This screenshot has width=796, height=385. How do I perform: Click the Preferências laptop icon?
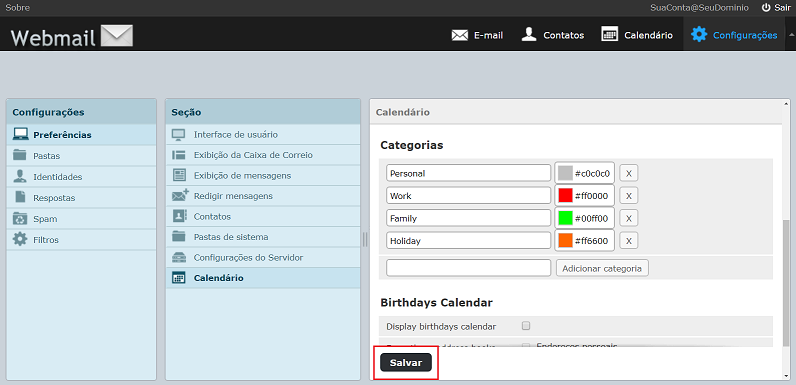pyautogui.click(x=20, y=135)
